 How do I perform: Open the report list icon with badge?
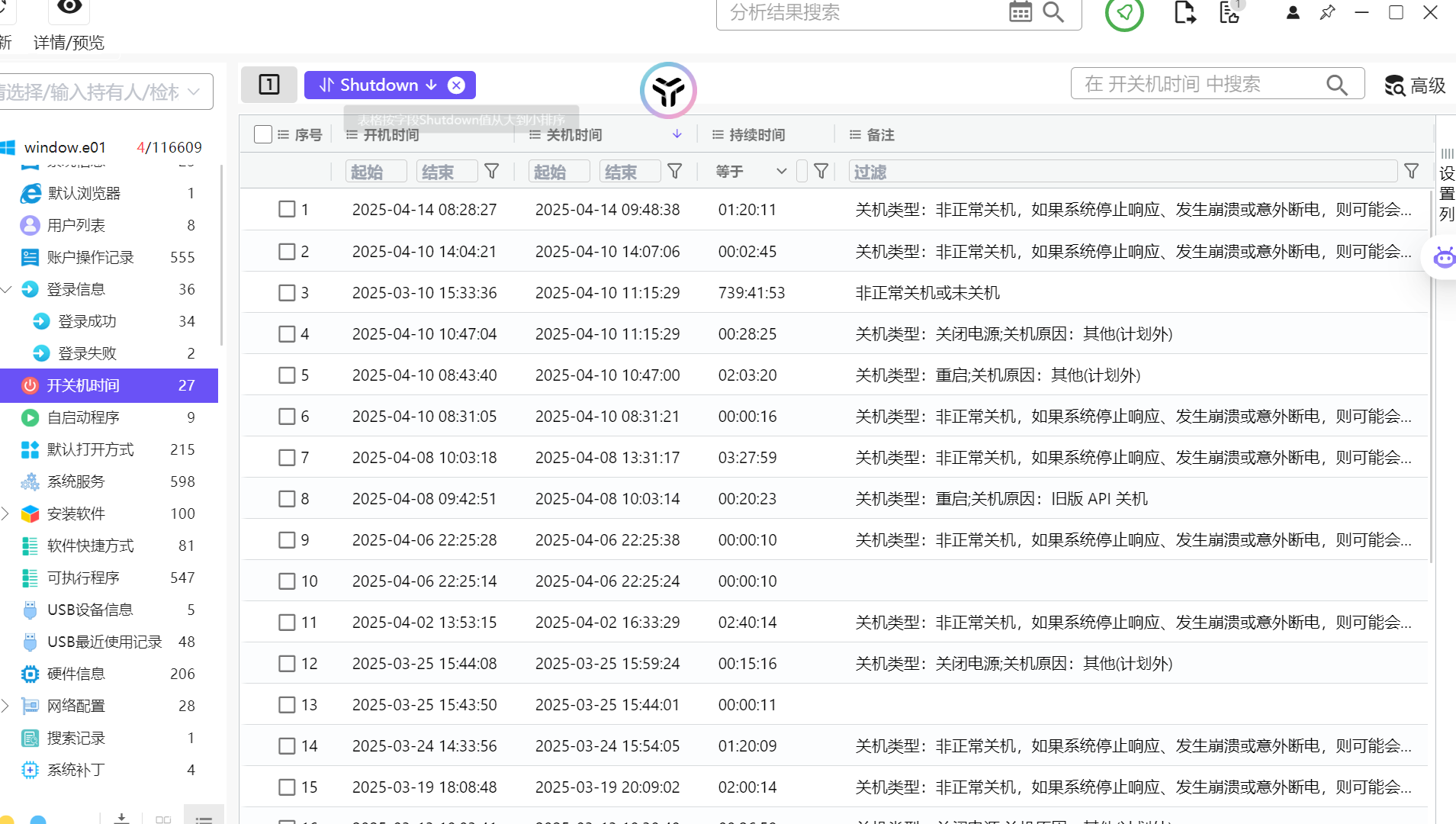1229,11
